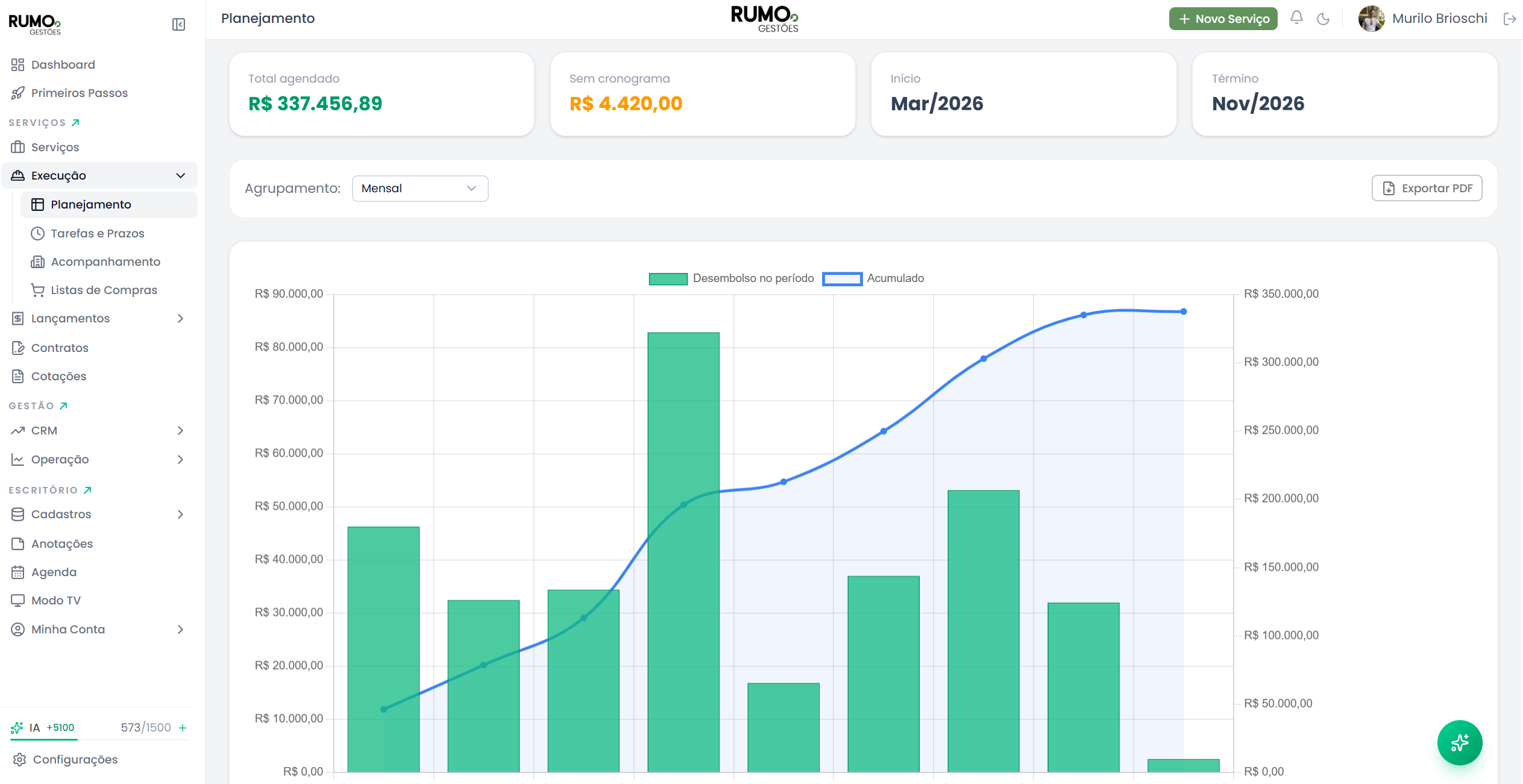Screen dimensions: 1523x784
Task: Click the Minha Conta user icon
Action: (18, 629)
